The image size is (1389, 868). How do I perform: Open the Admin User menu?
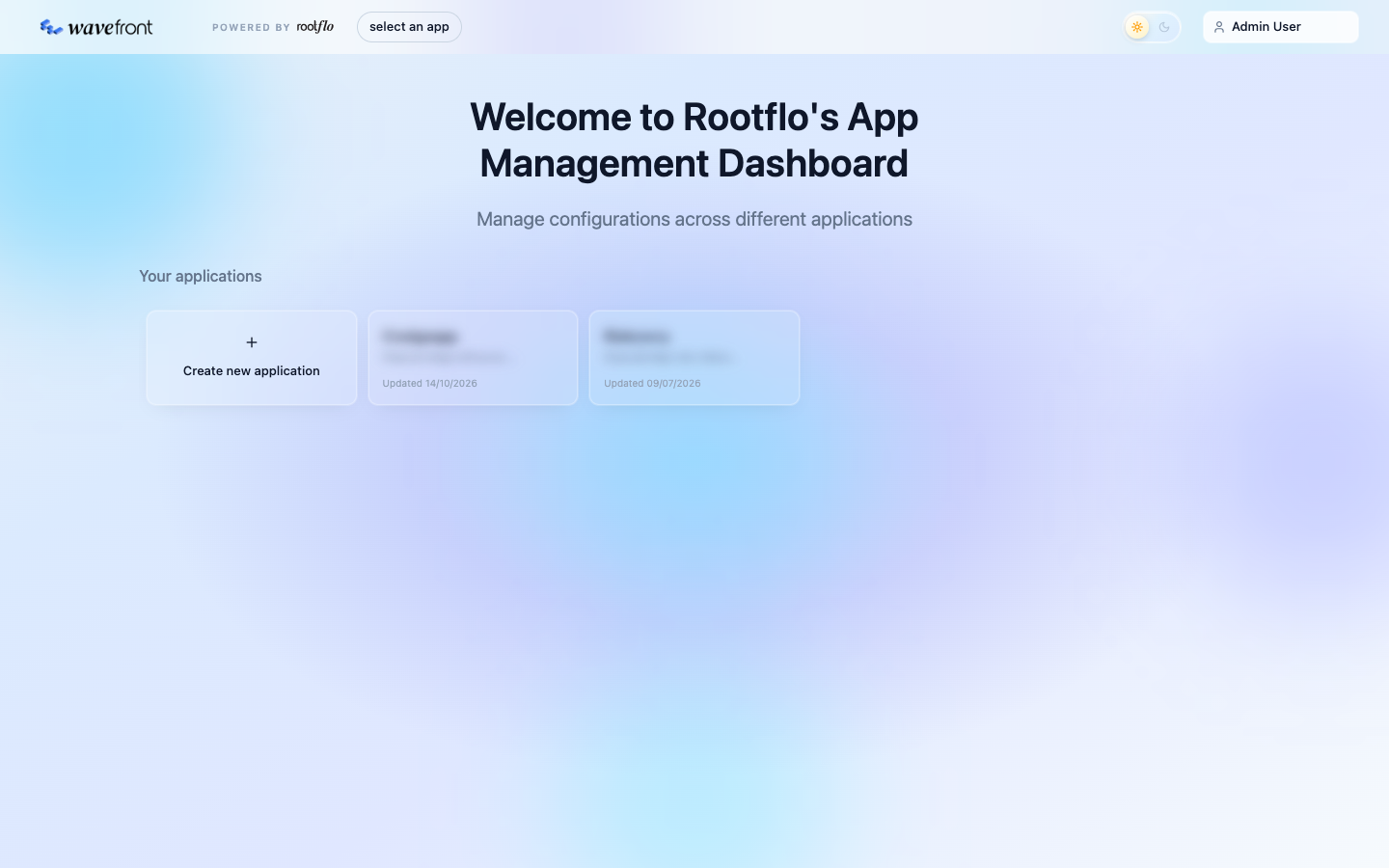coord(1281,27)
